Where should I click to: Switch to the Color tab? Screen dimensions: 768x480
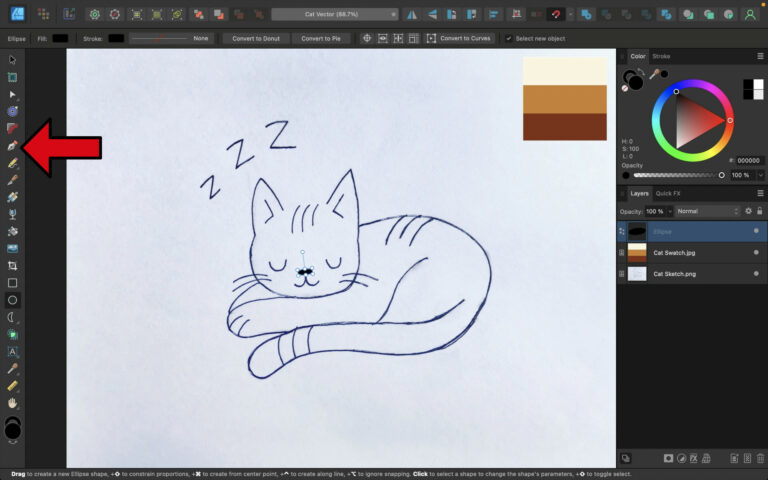tap(638, 56)
